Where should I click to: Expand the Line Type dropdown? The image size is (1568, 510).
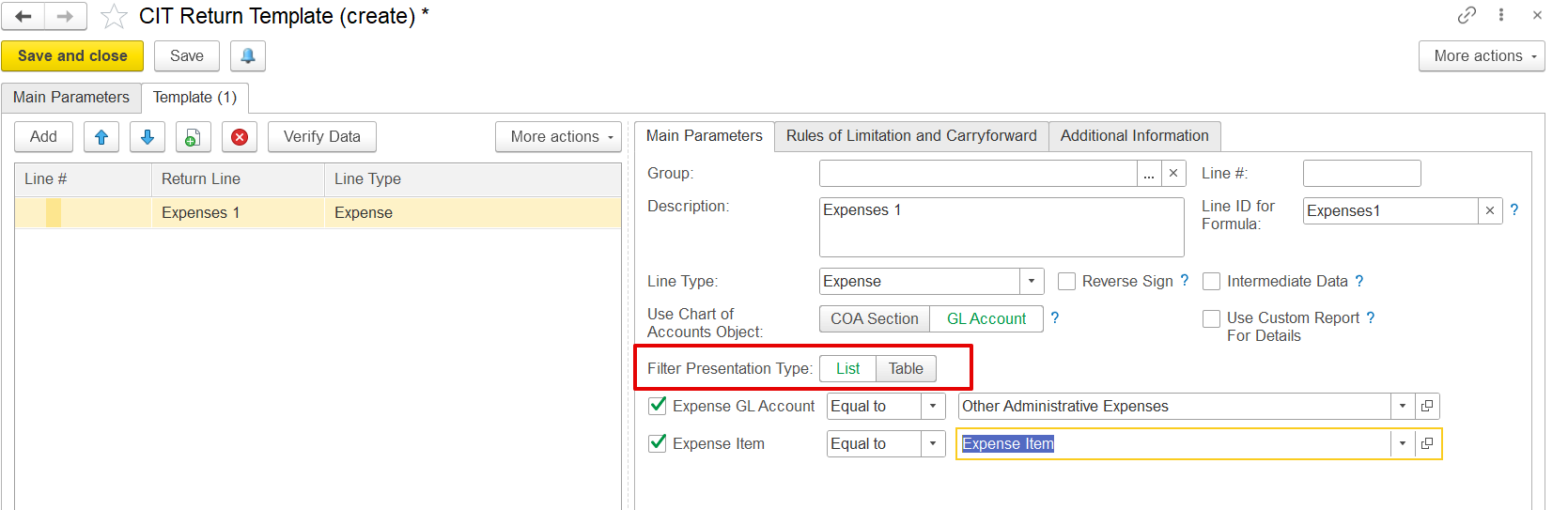(x=1032, y=282)
